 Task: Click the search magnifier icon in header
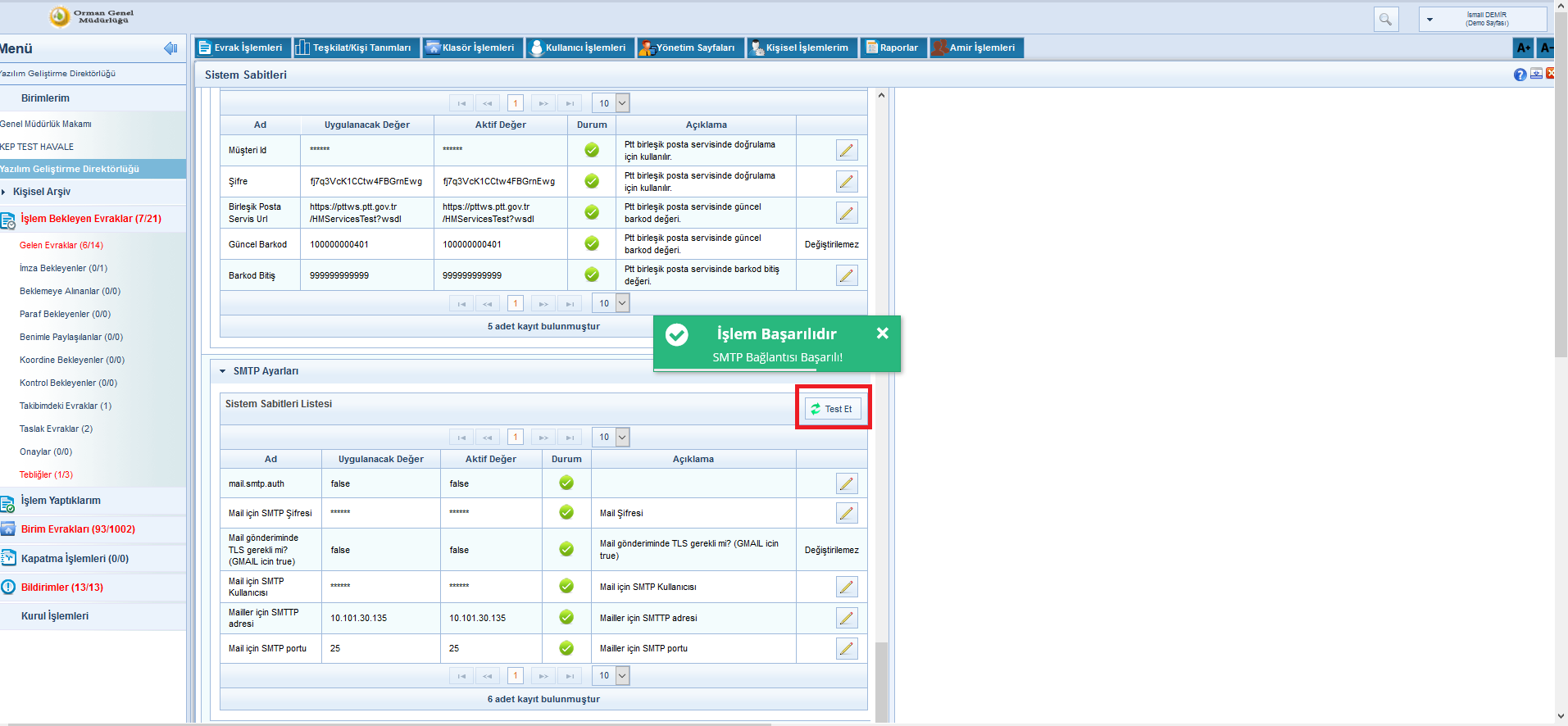tap(1385, 19)
